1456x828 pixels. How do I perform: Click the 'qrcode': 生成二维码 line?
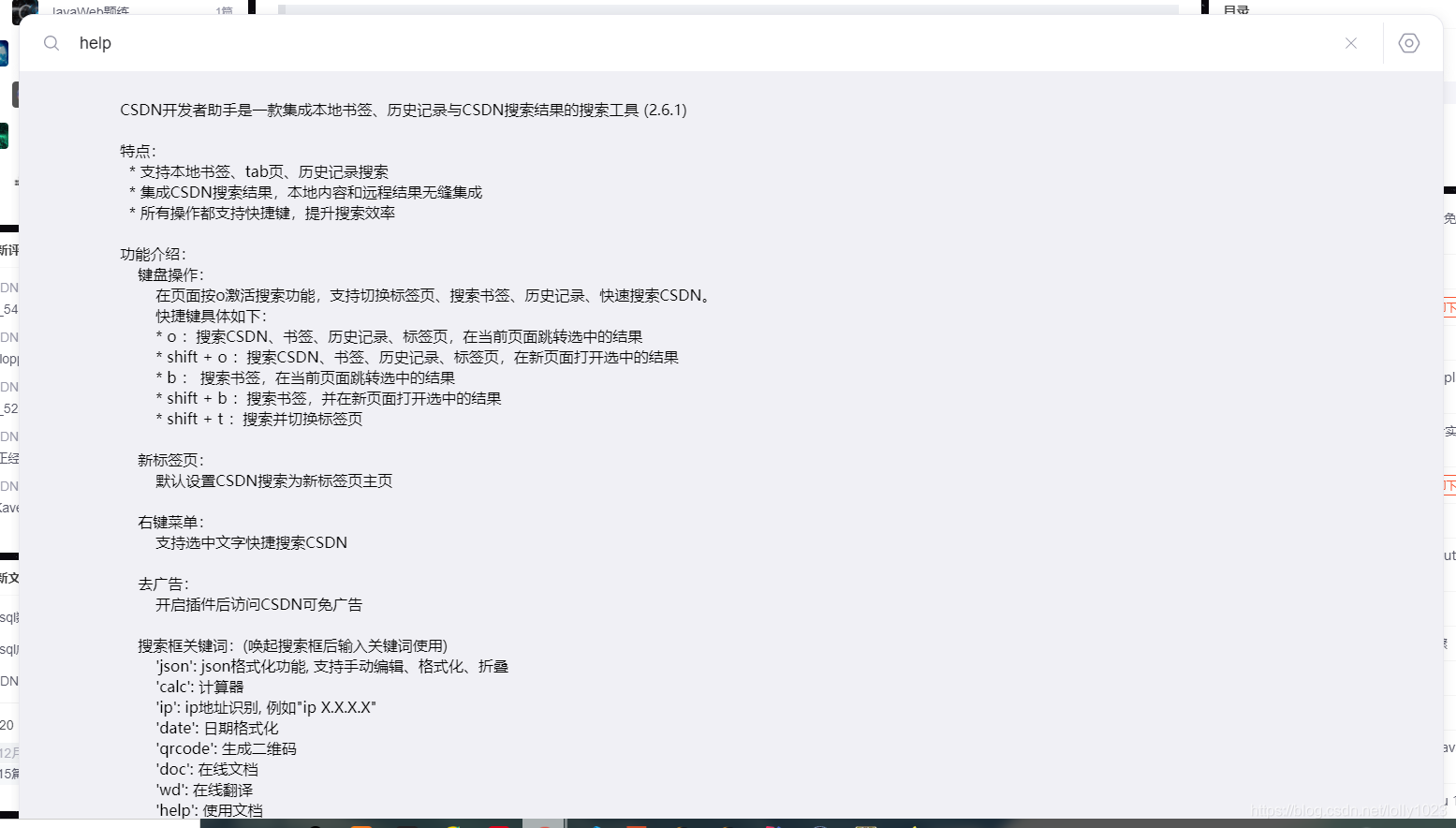point(226,749)
